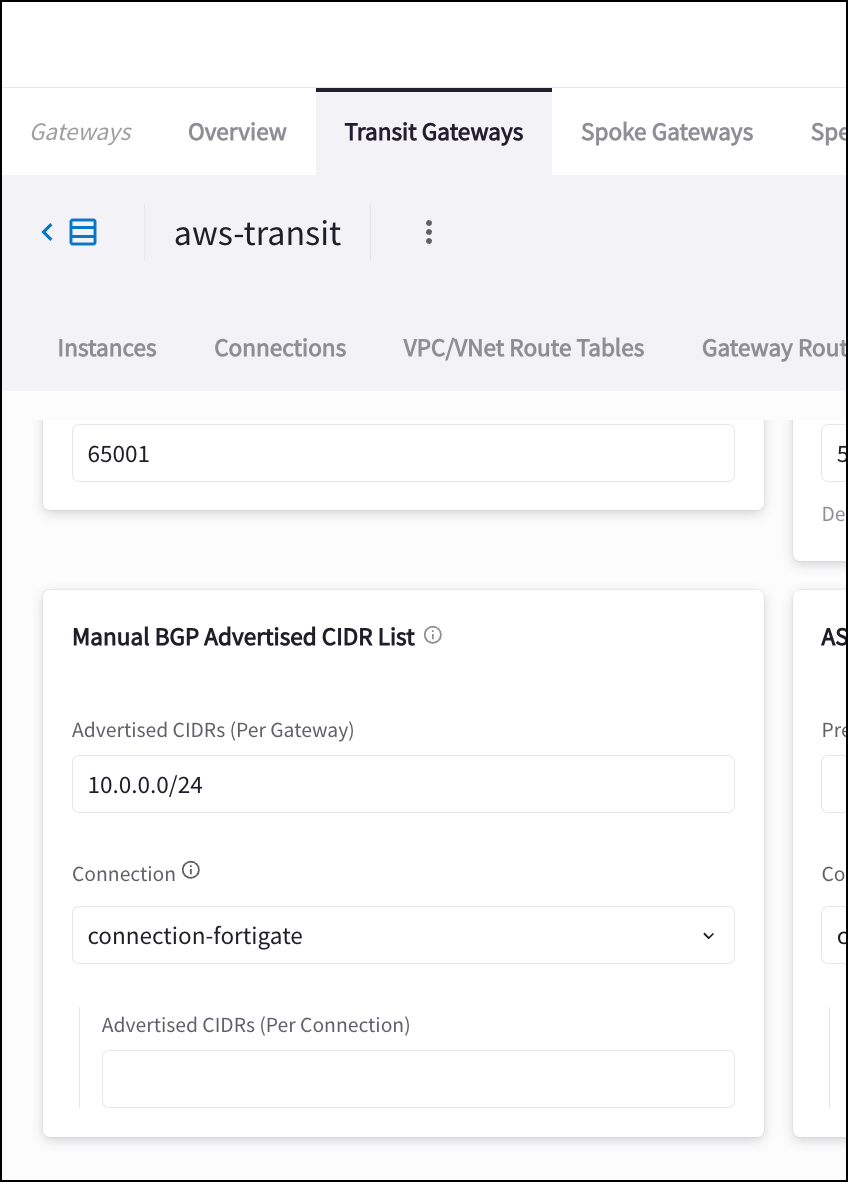Image resolution: width=848 pixels, height=1182 pixels.
Task: Click the Gateways breadcrumb link
Action: 81,132
